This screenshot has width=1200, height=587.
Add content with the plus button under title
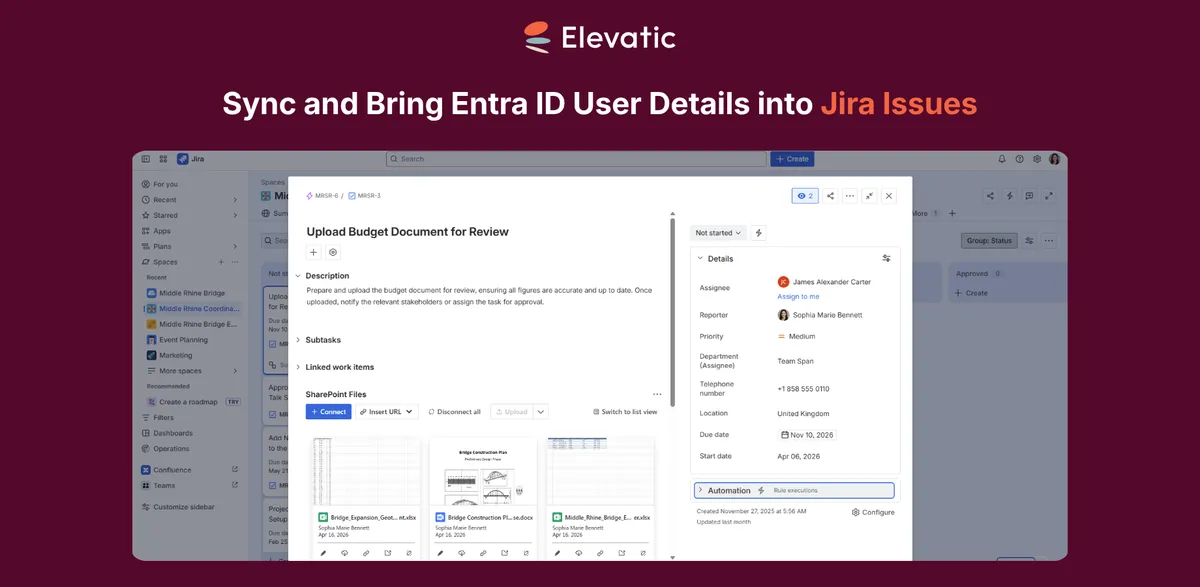313,253
